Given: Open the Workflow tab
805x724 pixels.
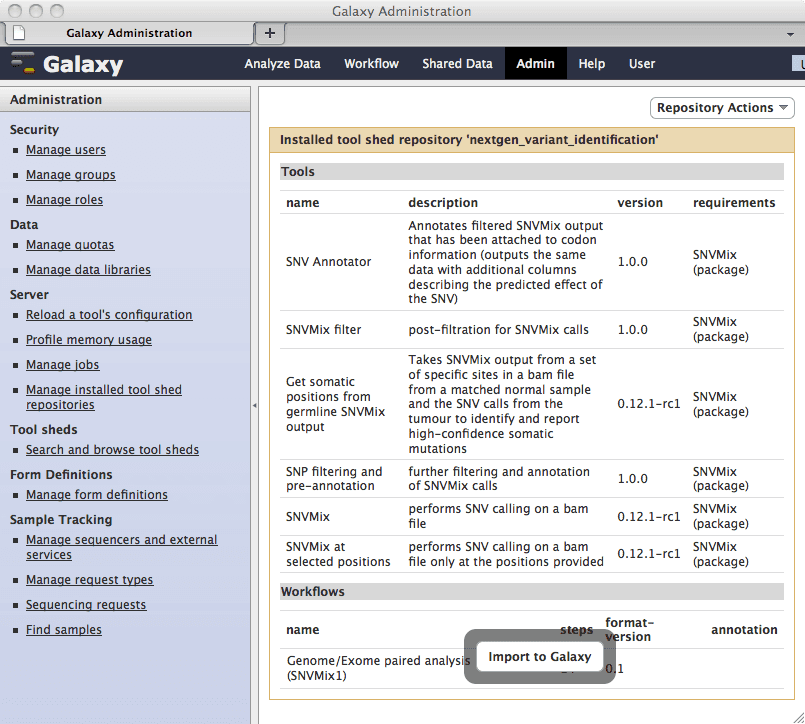Looking at the screenshot, I should pos(371,64).
